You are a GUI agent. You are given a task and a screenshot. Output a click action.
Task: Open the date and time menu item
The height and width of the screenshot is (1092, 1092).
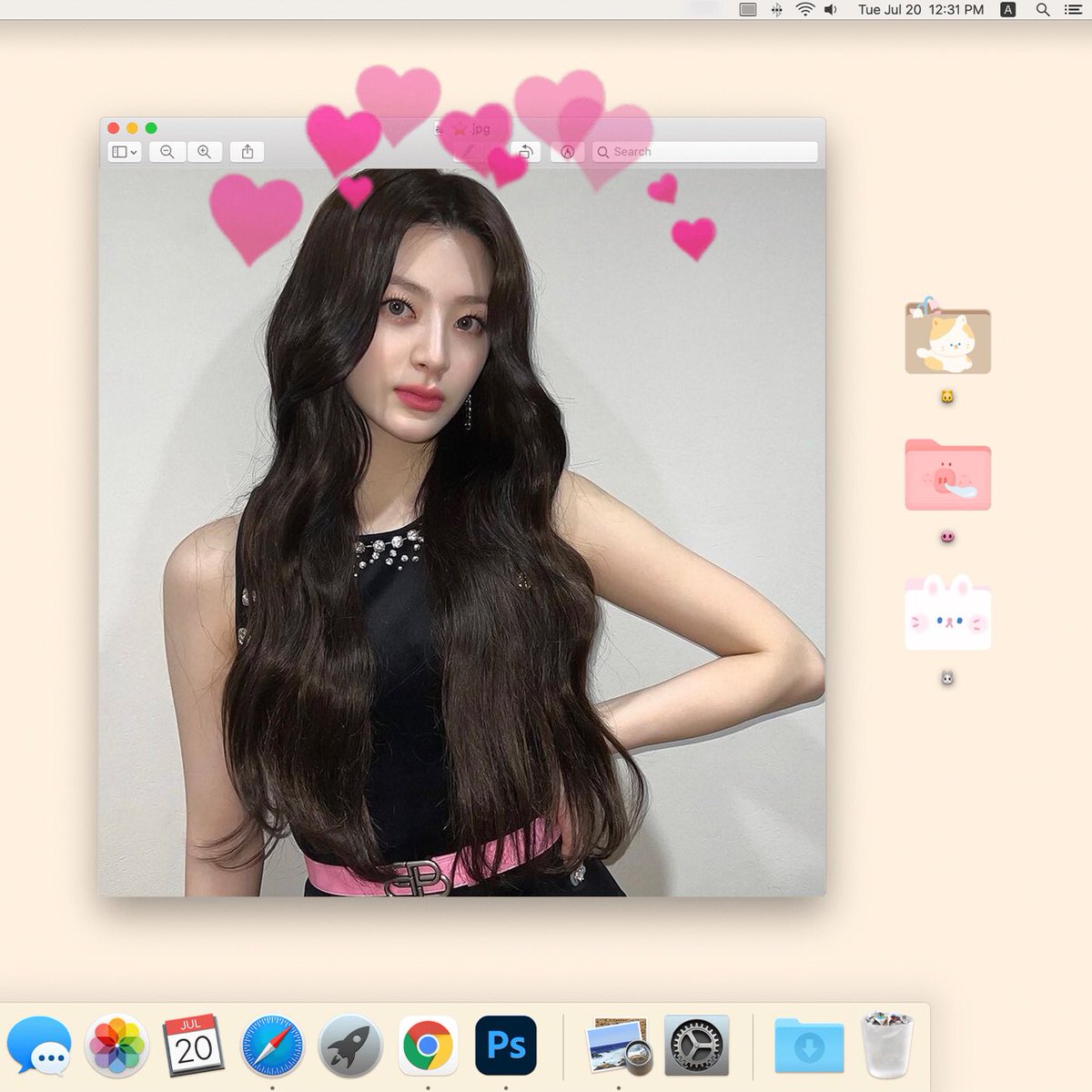point(919,10)
